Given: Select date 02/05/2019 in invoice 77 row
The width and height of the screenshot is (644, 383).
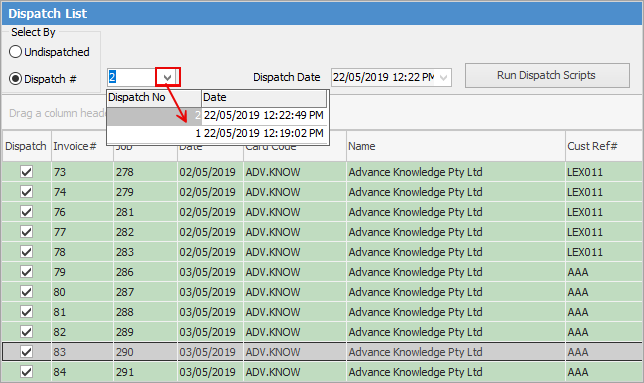Looking at the screenshot, I should point(210,232).
